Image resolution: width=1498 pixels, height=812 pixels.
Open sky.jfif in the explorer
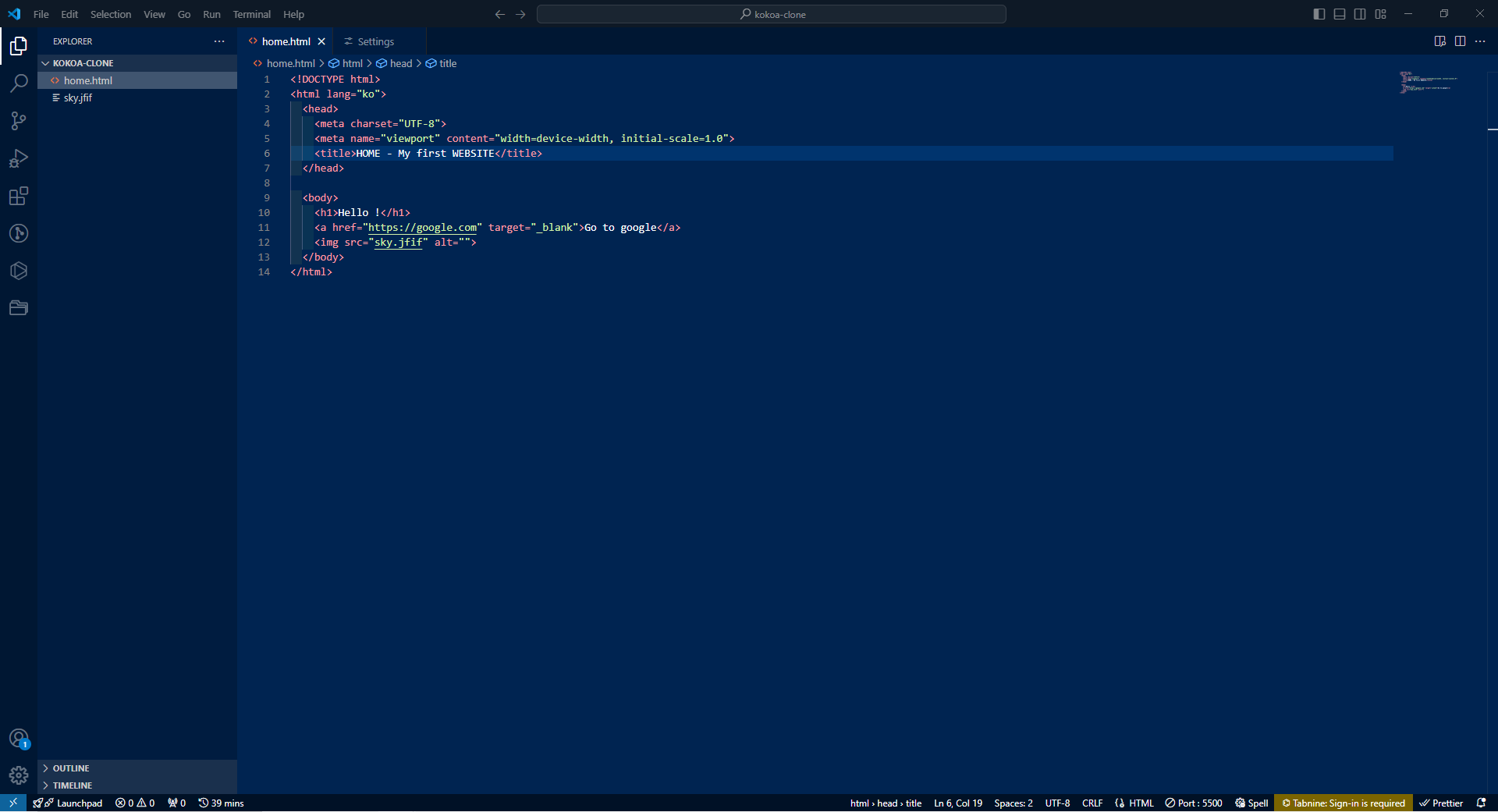click(x=137, y=98)
